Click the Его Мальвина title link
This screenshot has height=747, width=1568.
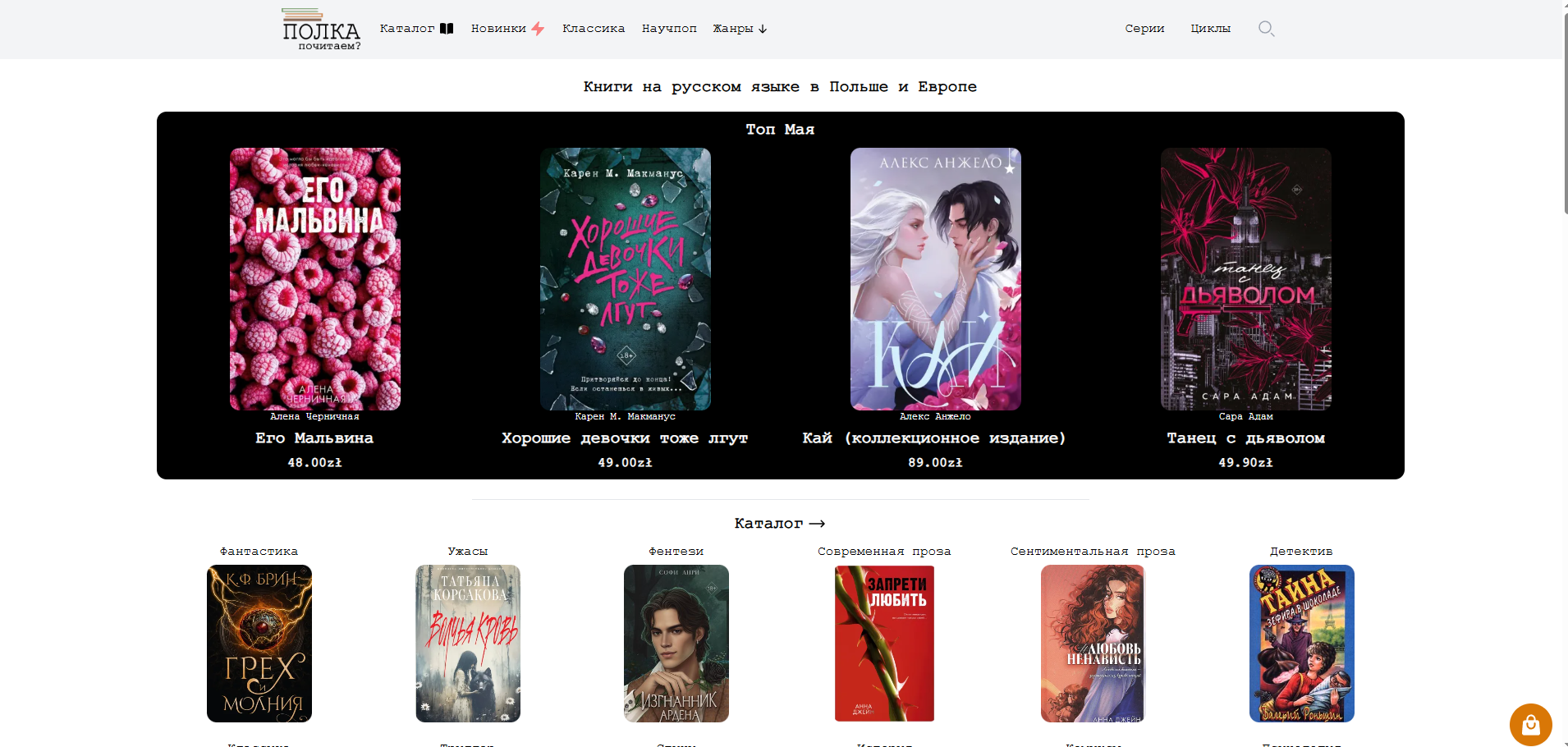click(314, 438)
